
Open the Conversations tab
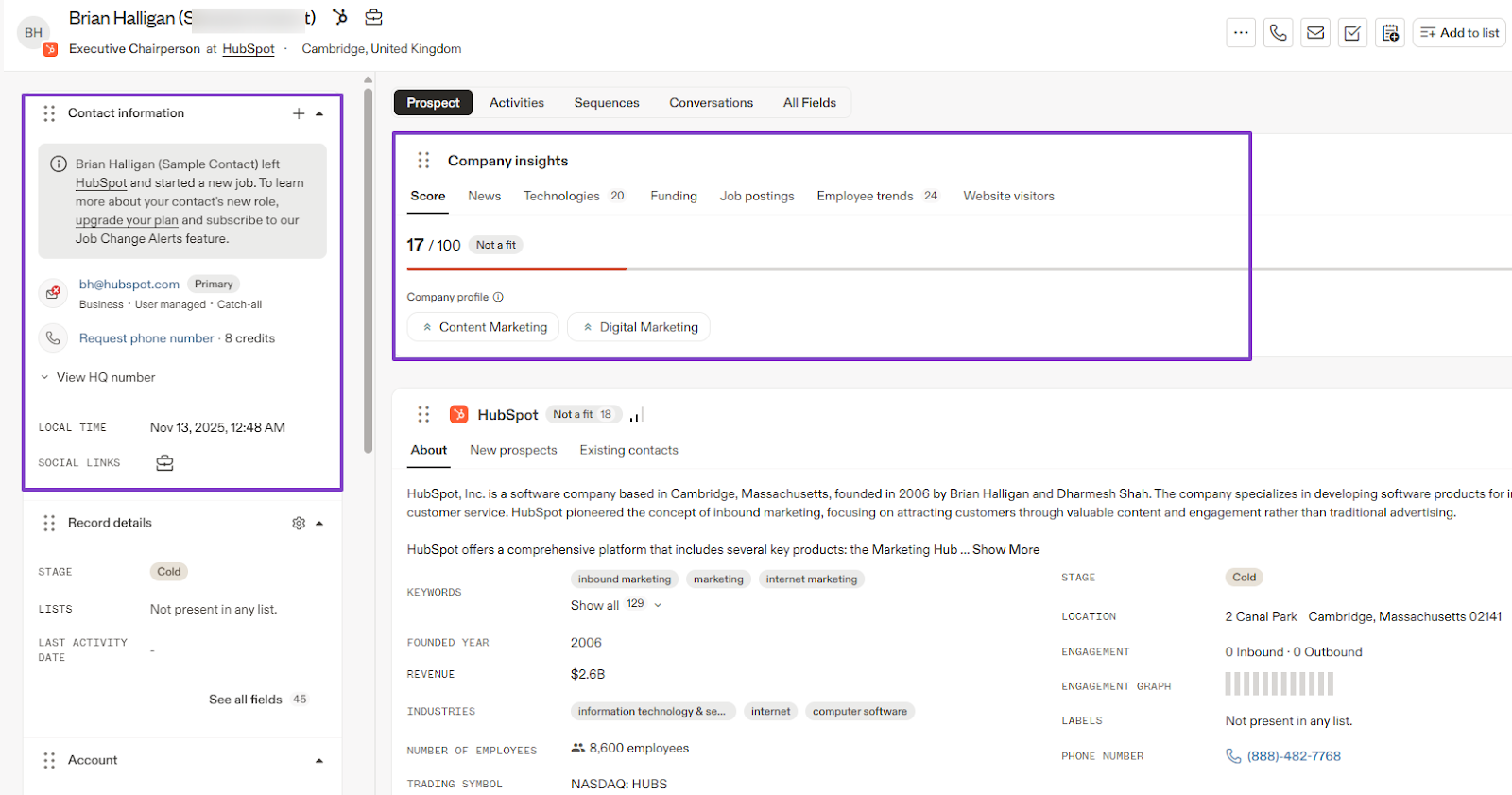[x=712, y=102]
